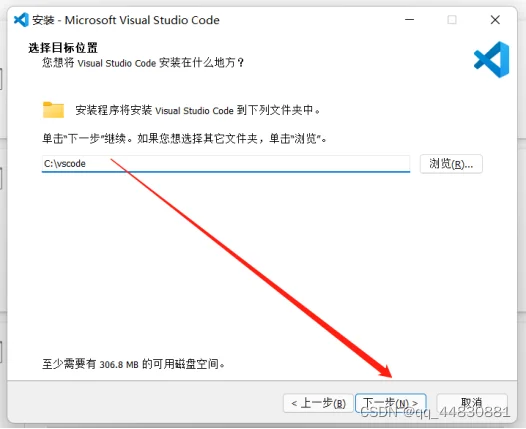526x429 pixels.
Task: Click the disabled maximize button
Action: pyautogui.click(x=452, y=20)
